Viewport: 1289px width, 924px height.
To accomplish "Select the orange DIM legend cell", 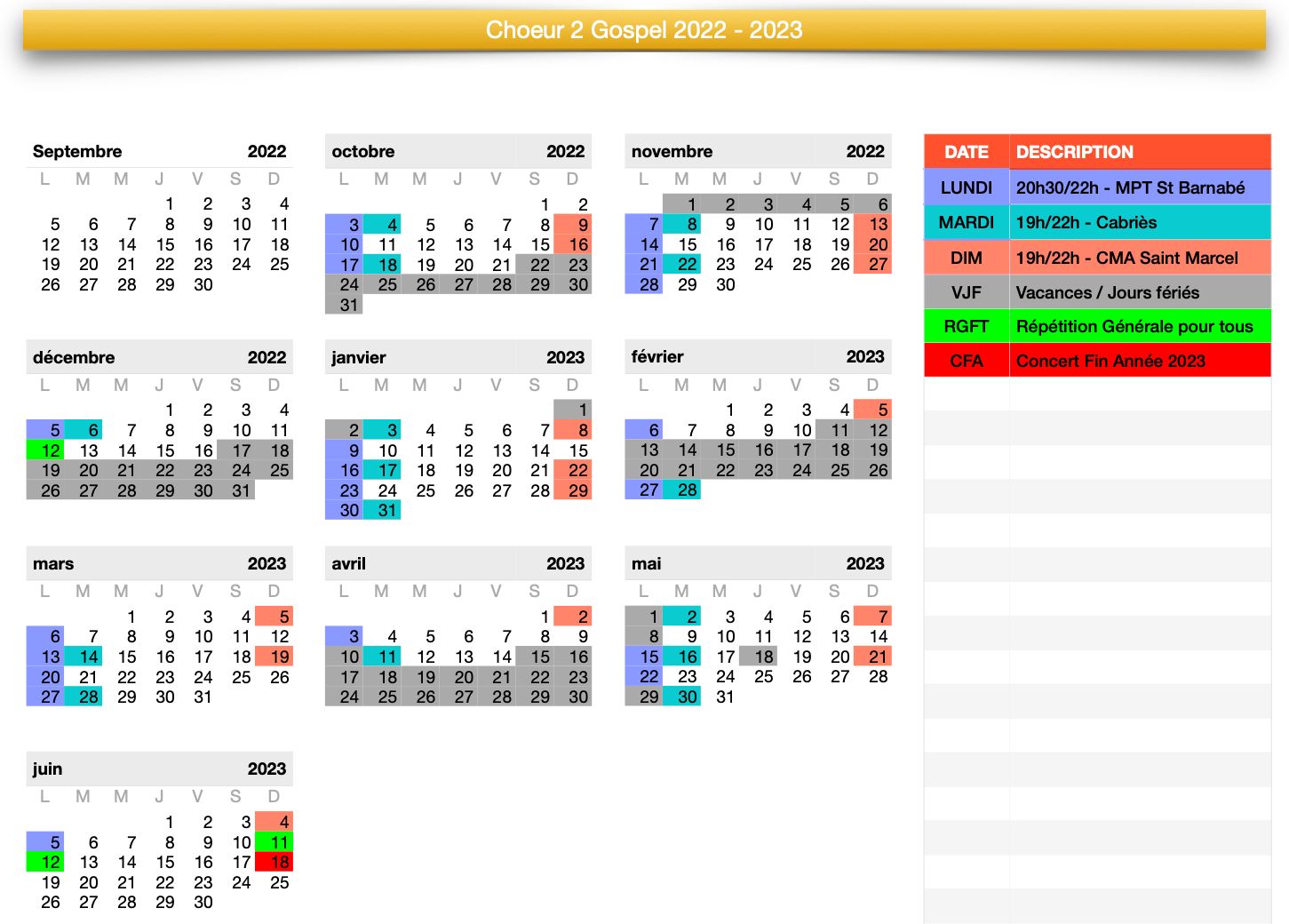I will coord(967,258).
